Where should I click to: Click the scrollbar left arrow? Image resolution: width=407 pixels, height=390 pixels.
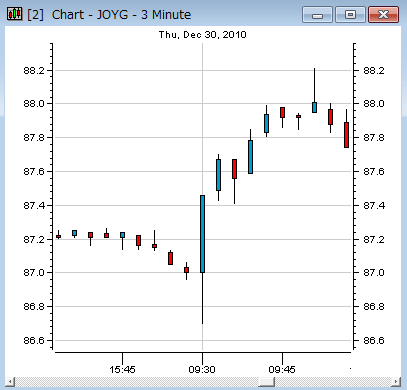coord(10,382)
